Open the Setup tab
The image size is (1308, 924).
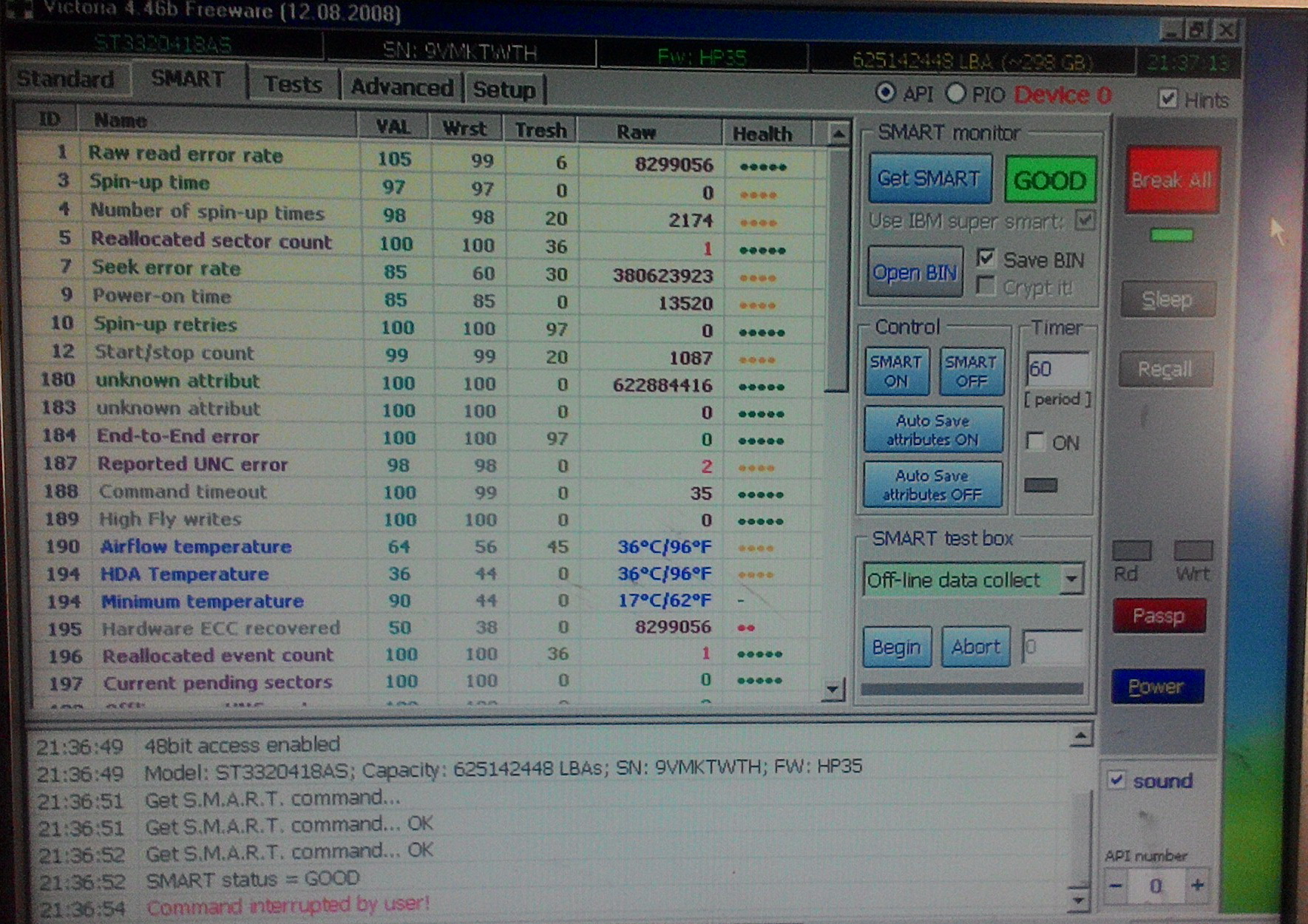point(504,89)
